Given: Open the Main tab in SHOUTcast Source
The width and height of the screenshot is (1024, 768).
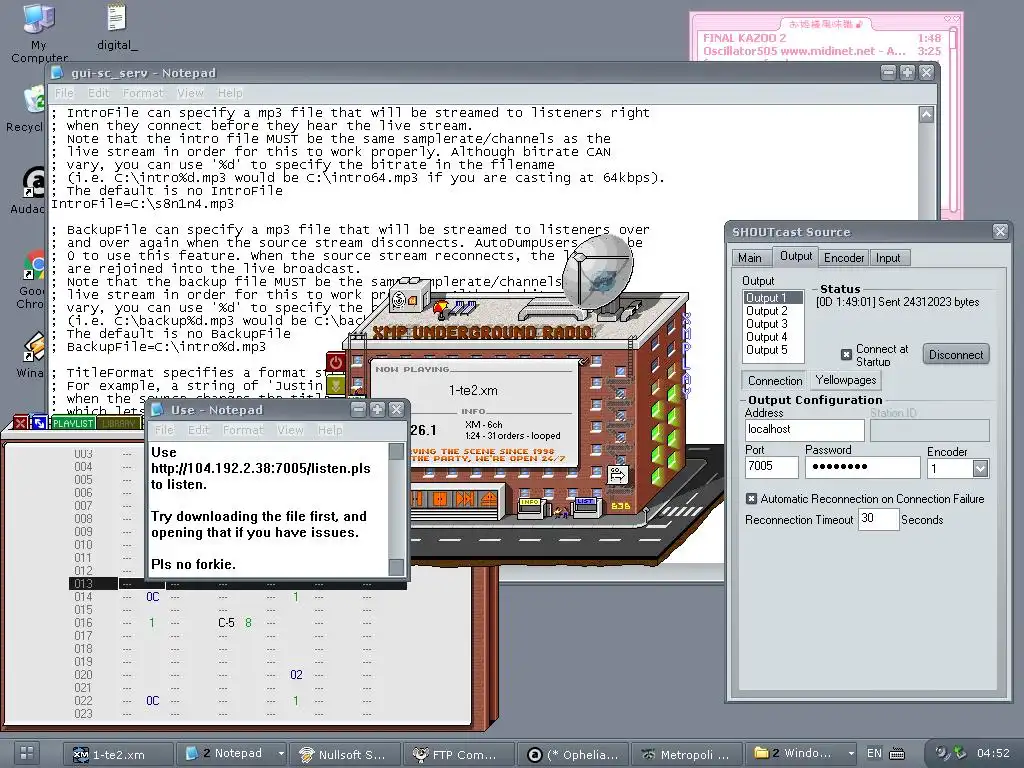Looking at the screenshot, I should pos(750,258).
